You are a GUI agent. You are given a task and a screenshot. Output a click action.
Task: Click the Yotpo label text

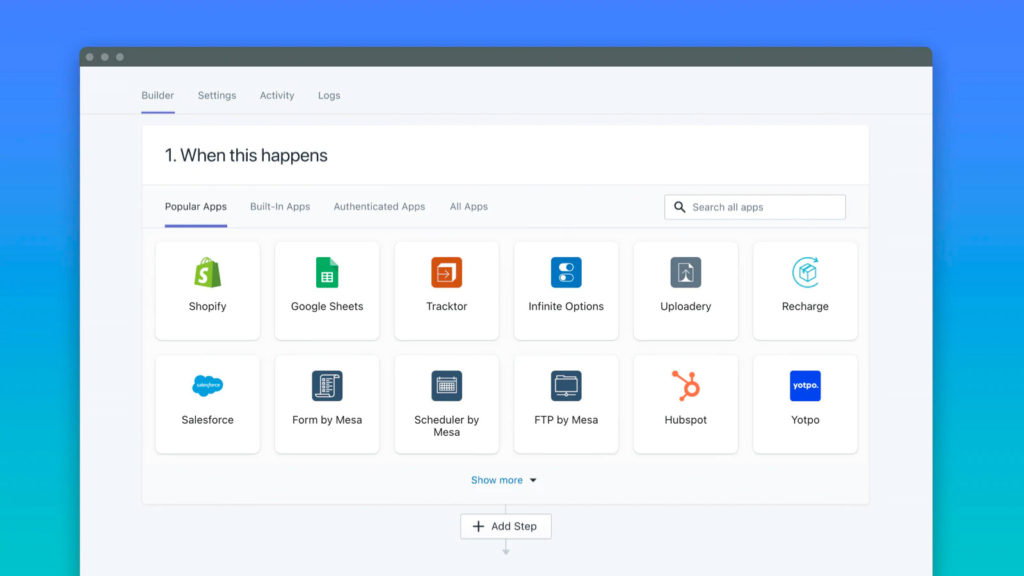click(x=805, y=420)
